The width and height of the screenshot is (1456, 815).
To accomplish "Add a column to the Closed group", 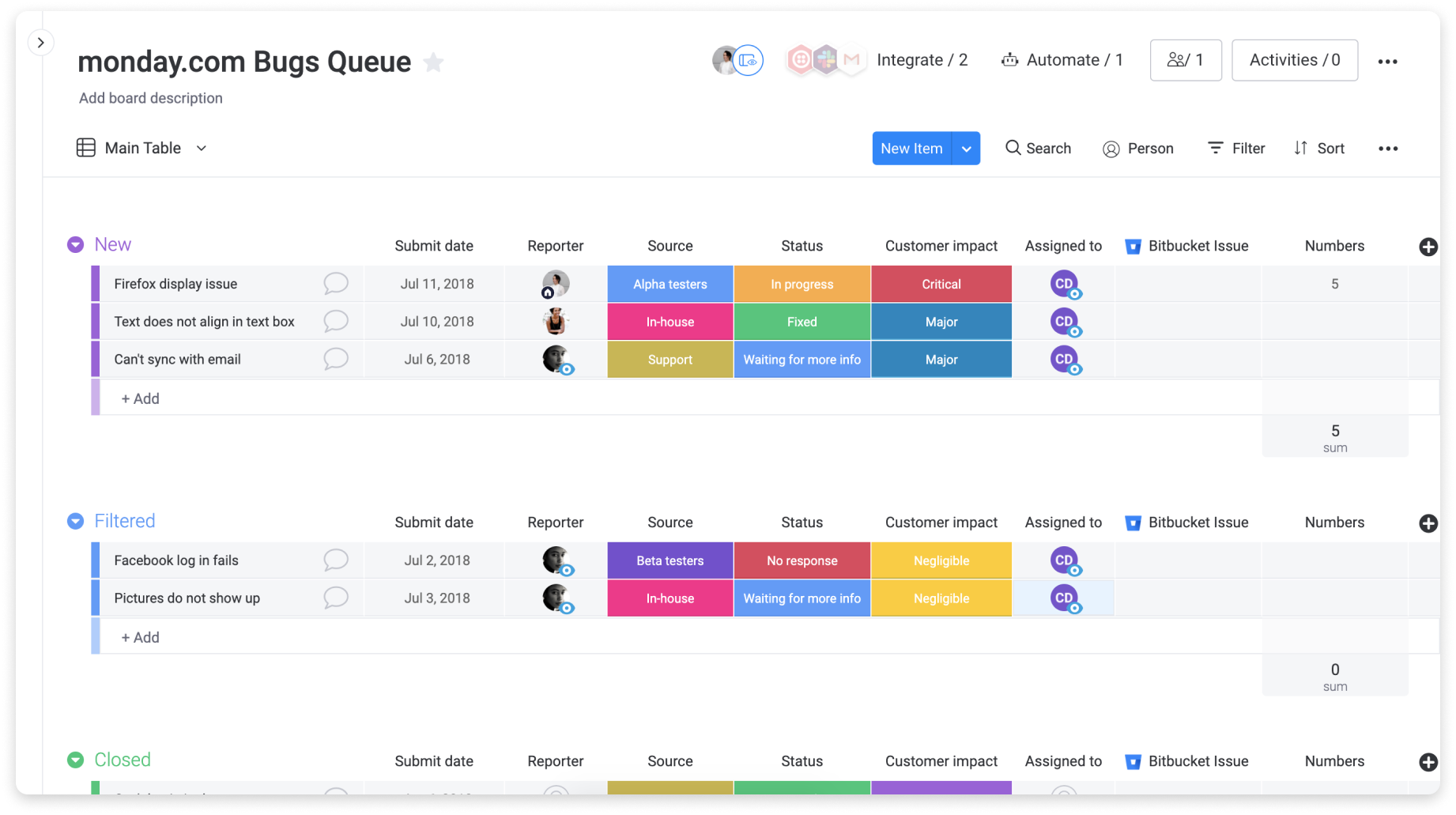I will pyautogui.click(x=1428, y=762).
